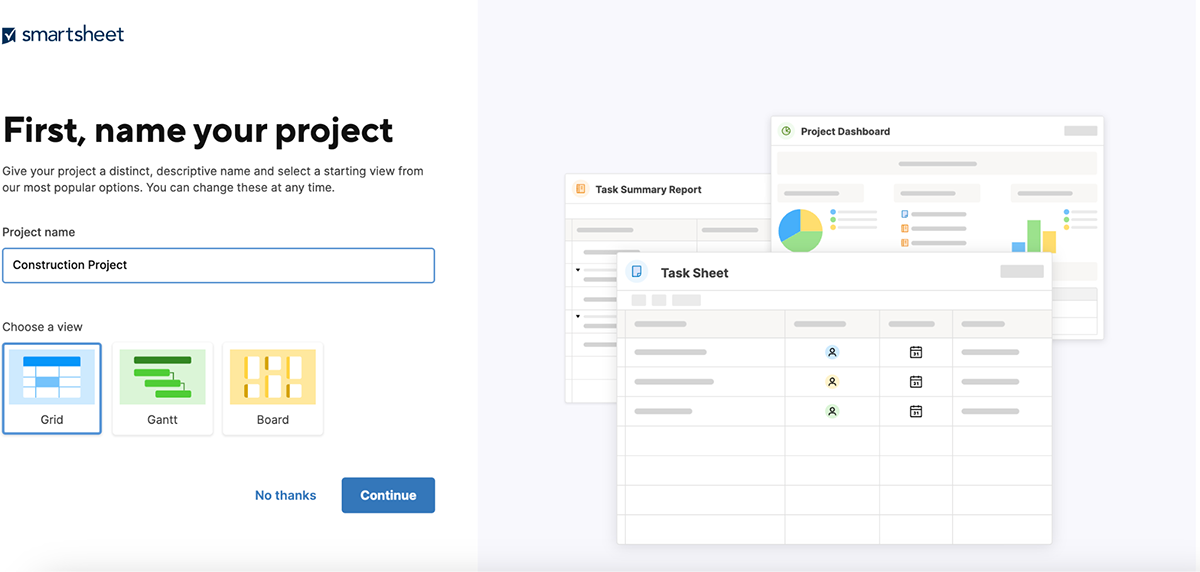Choose the Gantt view option
Image resolution: width=1200 pixels, height=572 pixels.
(162, 389)
